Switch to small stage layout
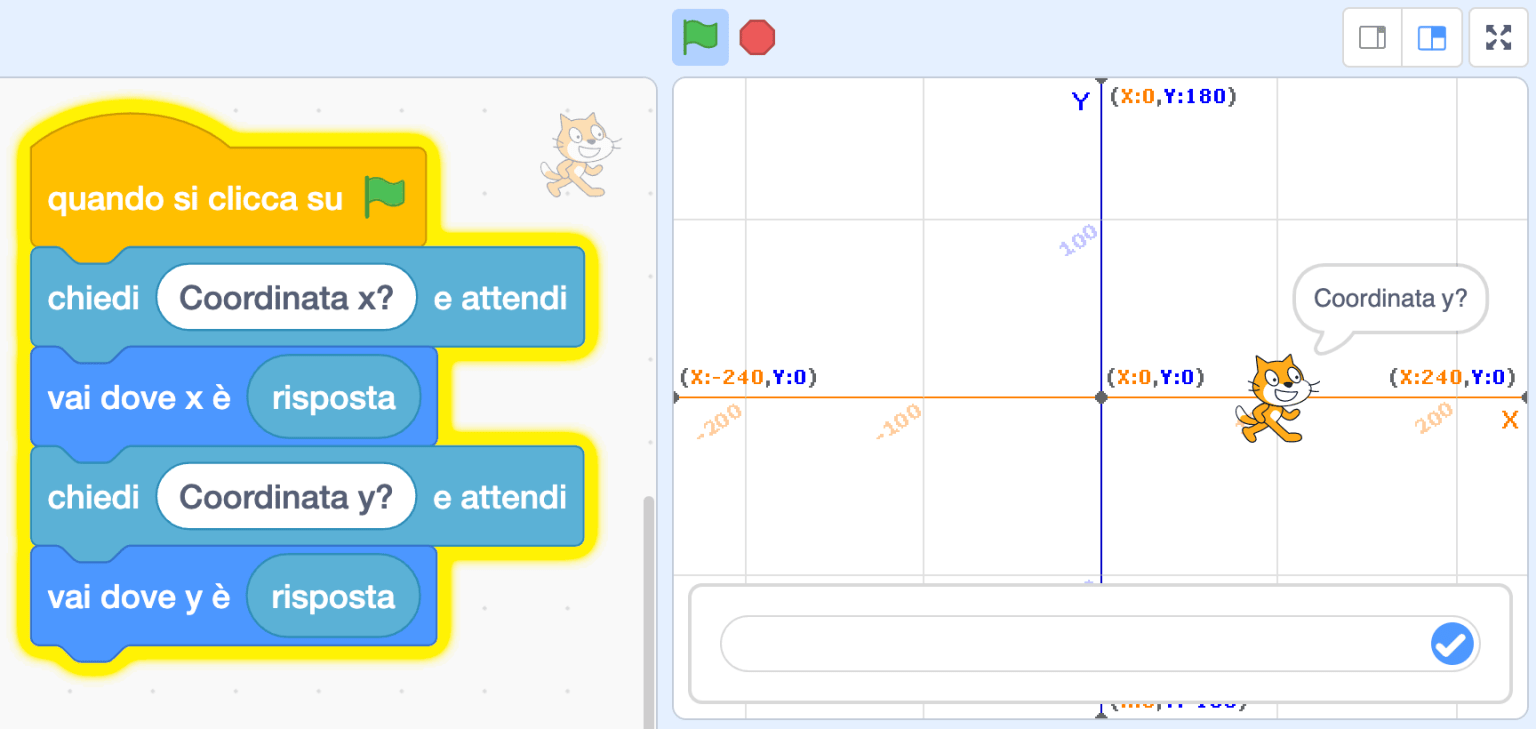Viewport: 1536px width, 729px height. coord(1372,38)
